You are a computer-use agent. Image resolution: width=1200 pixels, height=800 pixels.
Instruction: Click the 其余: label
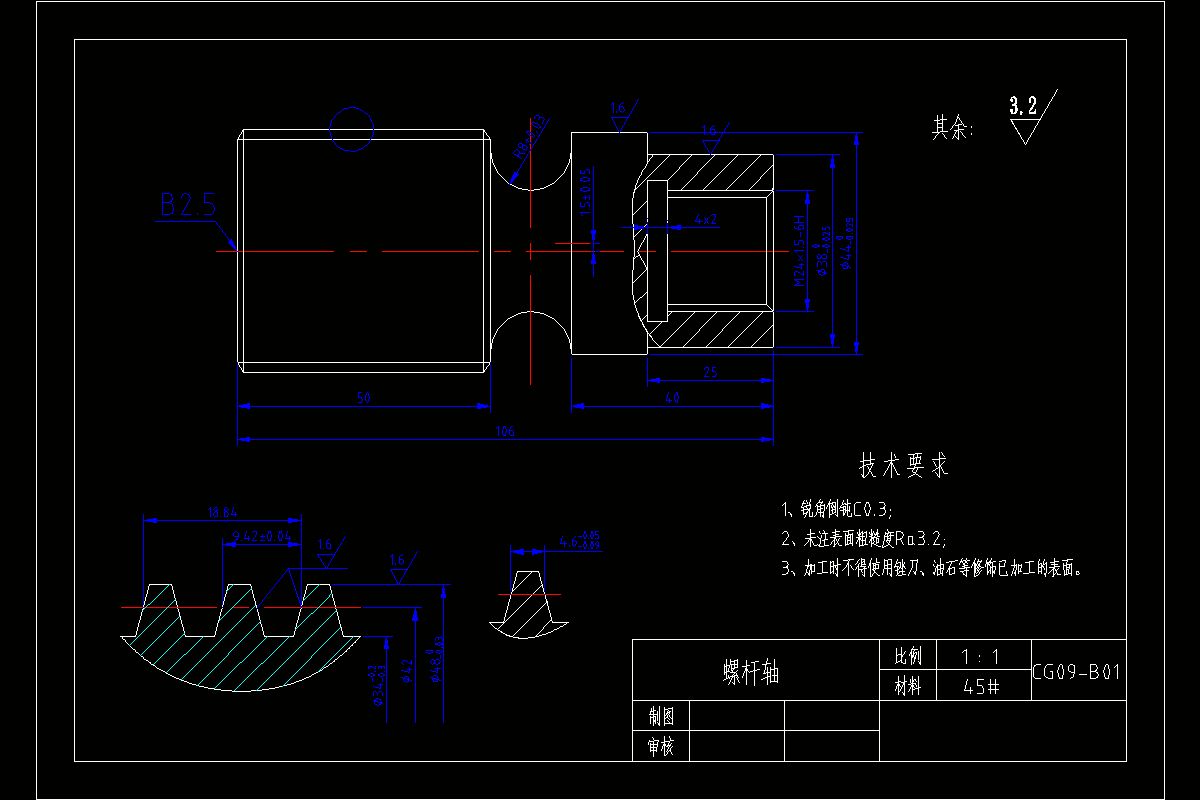[x=952, y=127]
